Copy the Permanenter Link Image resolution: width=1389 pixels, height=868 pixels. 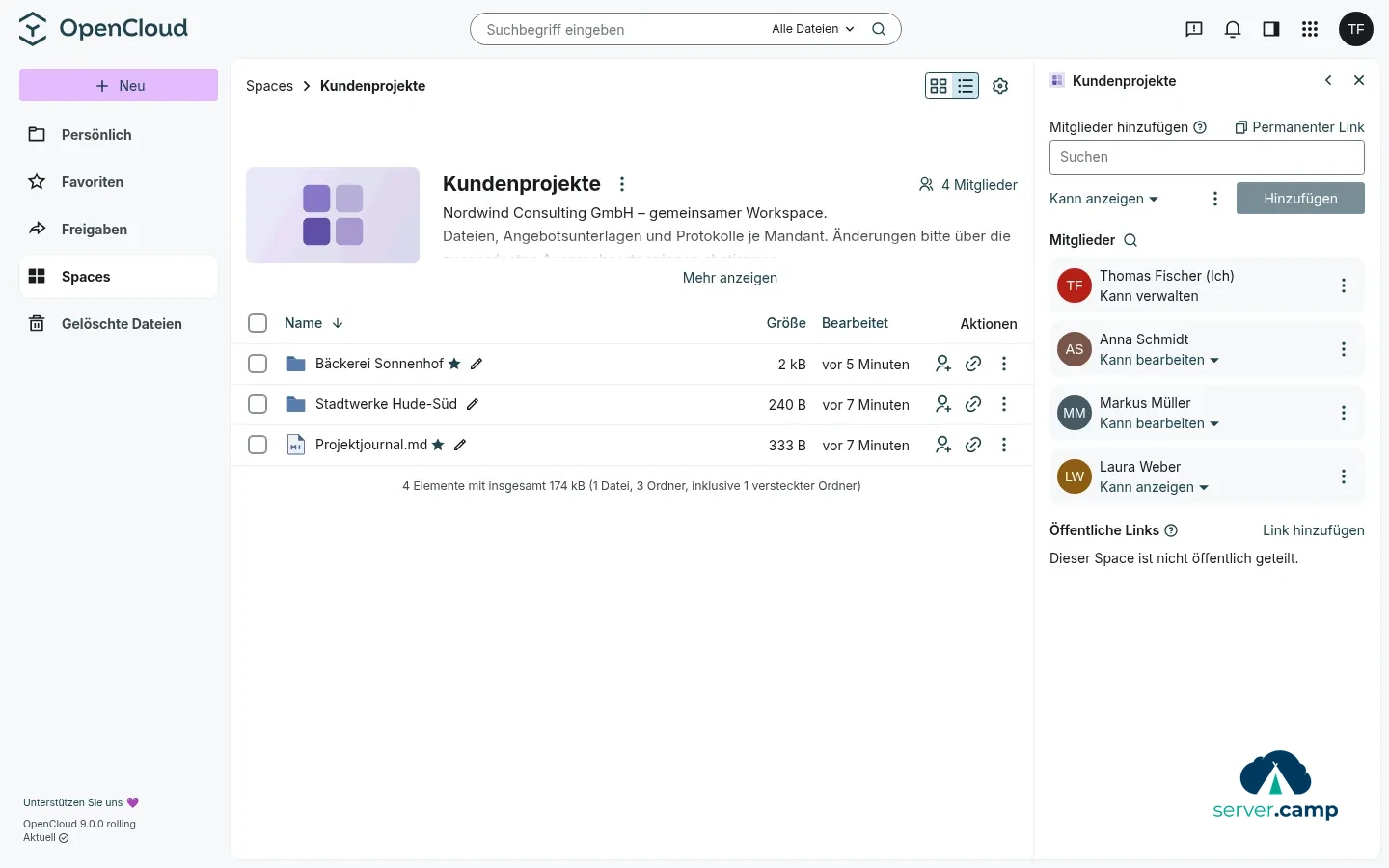pyautogui.click(x=1299, y=127)
